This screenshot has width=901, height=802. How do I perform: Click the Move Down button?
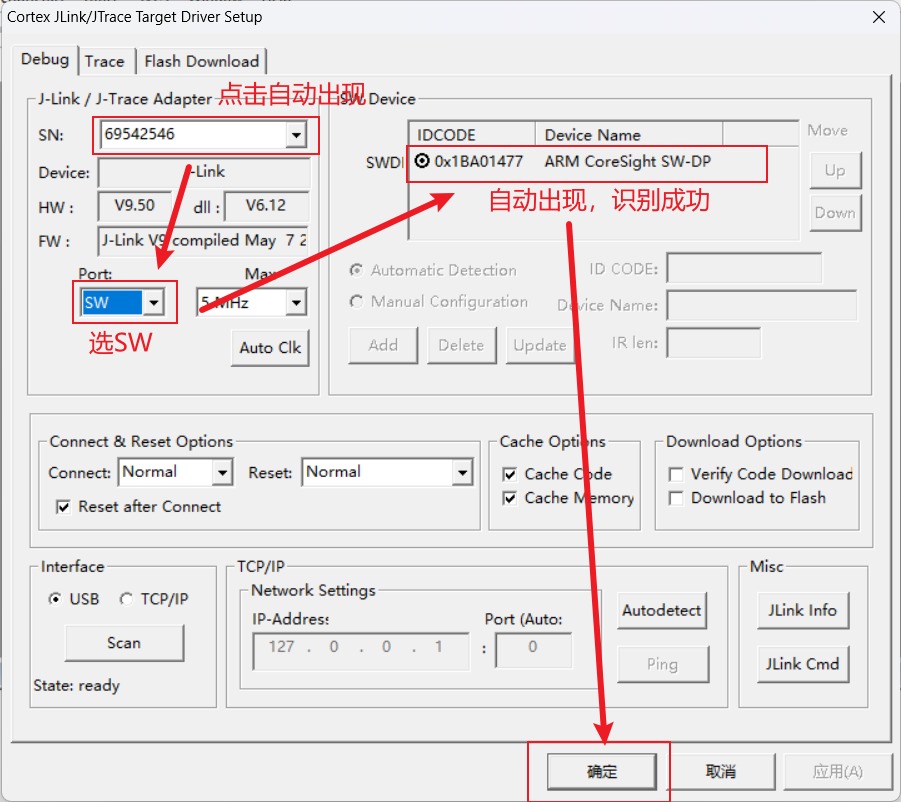(835, 213)
